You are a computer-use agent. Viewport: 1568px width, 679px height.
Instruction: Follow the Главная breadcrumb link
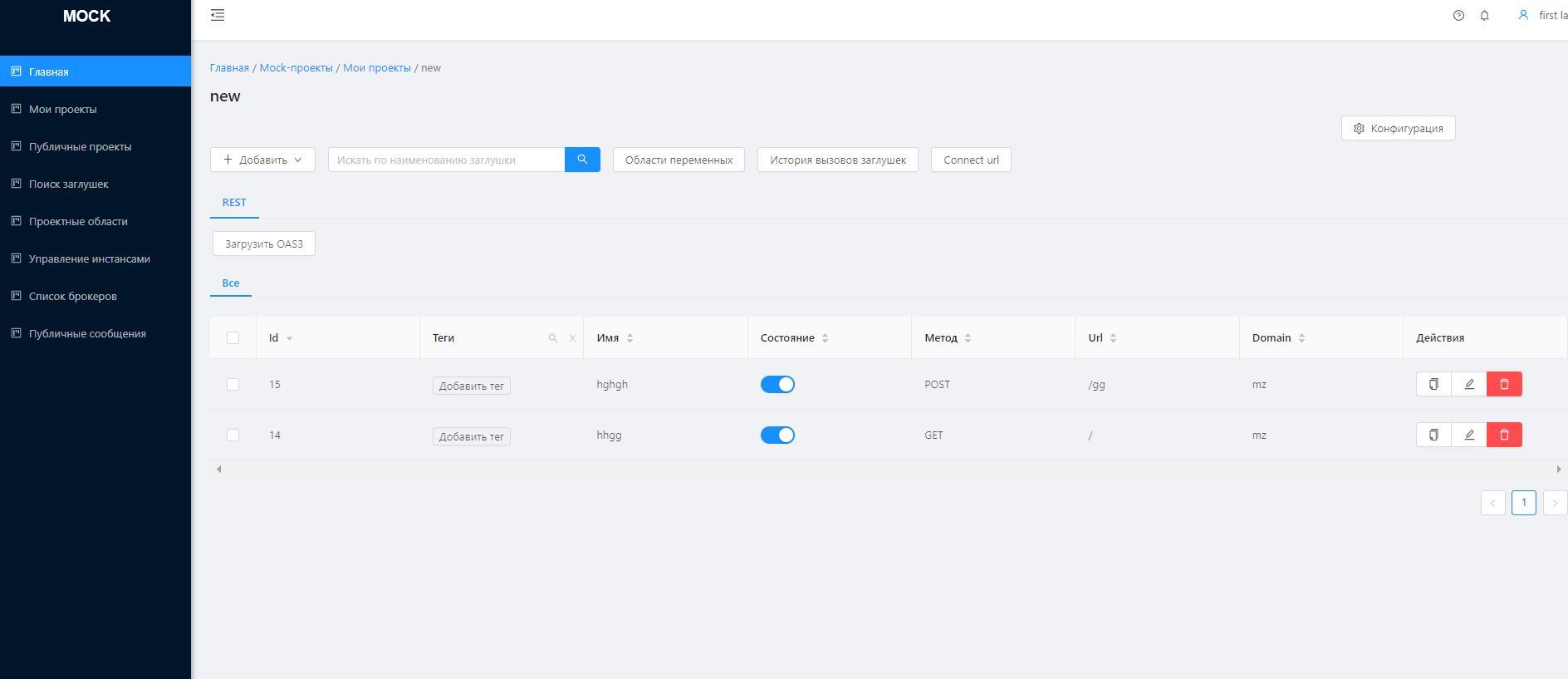click(x=229, y=67)
